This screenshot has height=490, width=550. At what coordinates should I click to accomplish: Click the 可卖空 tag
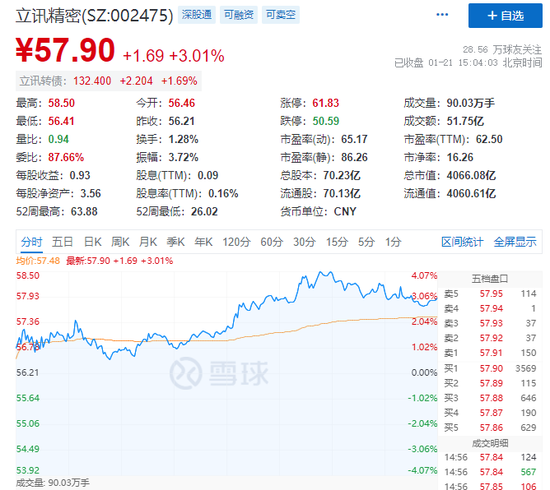pyautogui.click(x=281, y=15)
